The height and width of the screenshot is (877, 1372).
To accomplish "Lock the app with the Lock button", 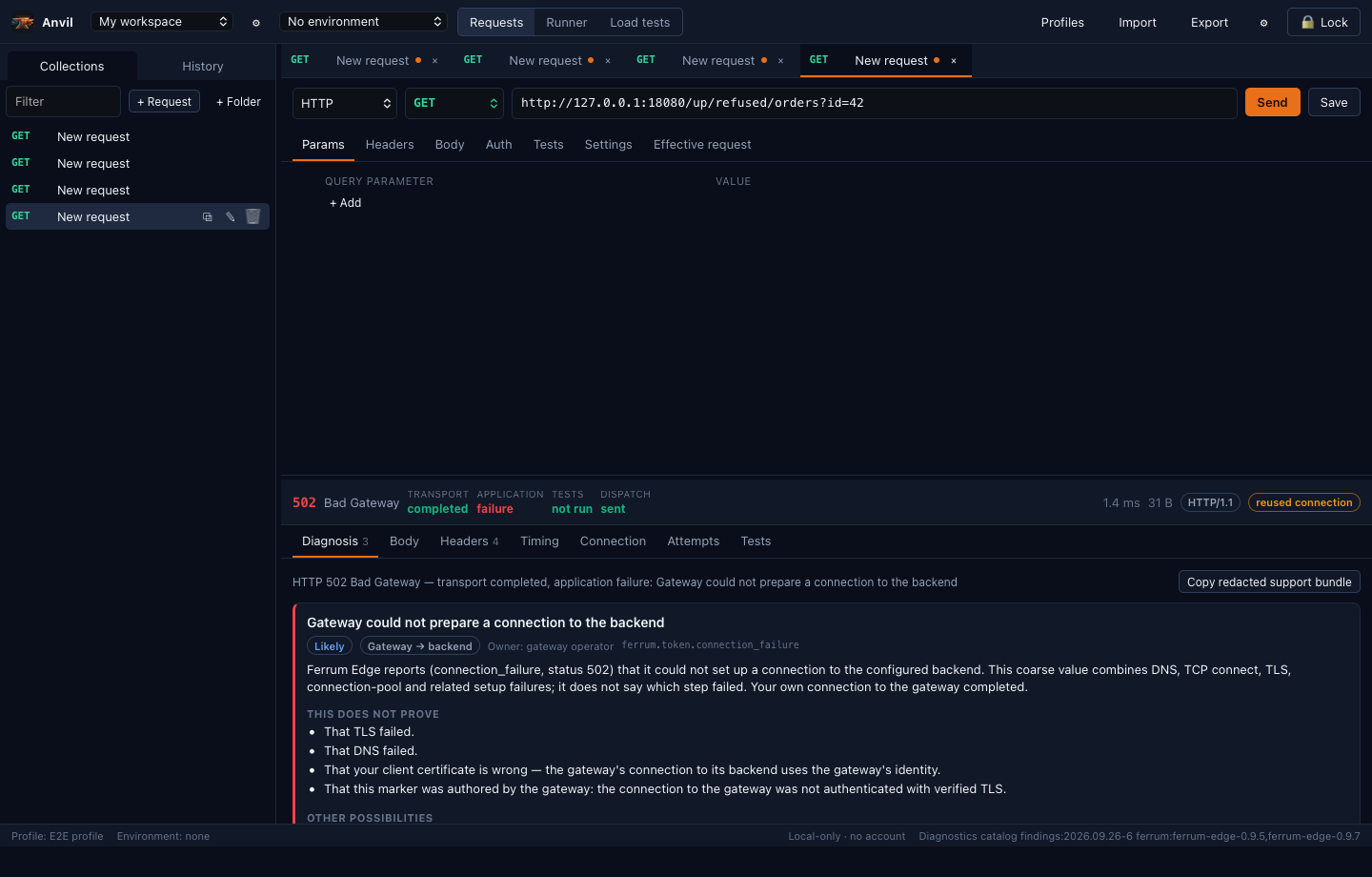I will [1323, 22].
